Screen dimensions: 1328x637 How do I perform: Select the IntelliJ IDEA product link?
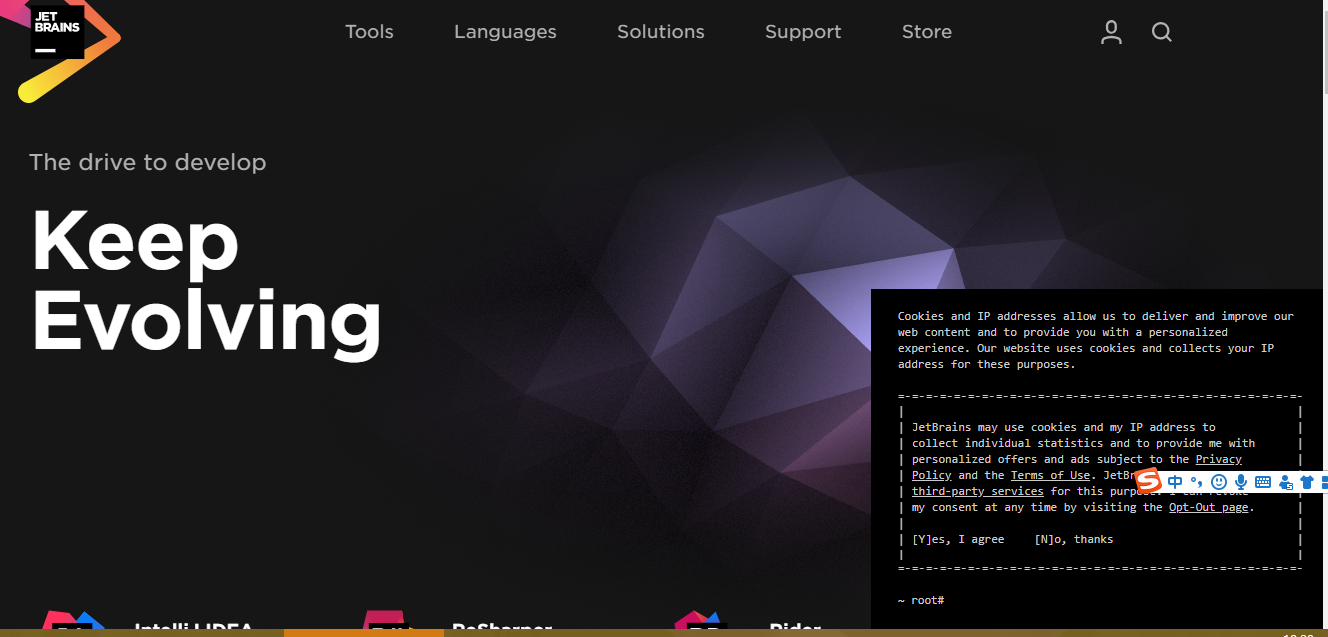[x=194, y=629]
